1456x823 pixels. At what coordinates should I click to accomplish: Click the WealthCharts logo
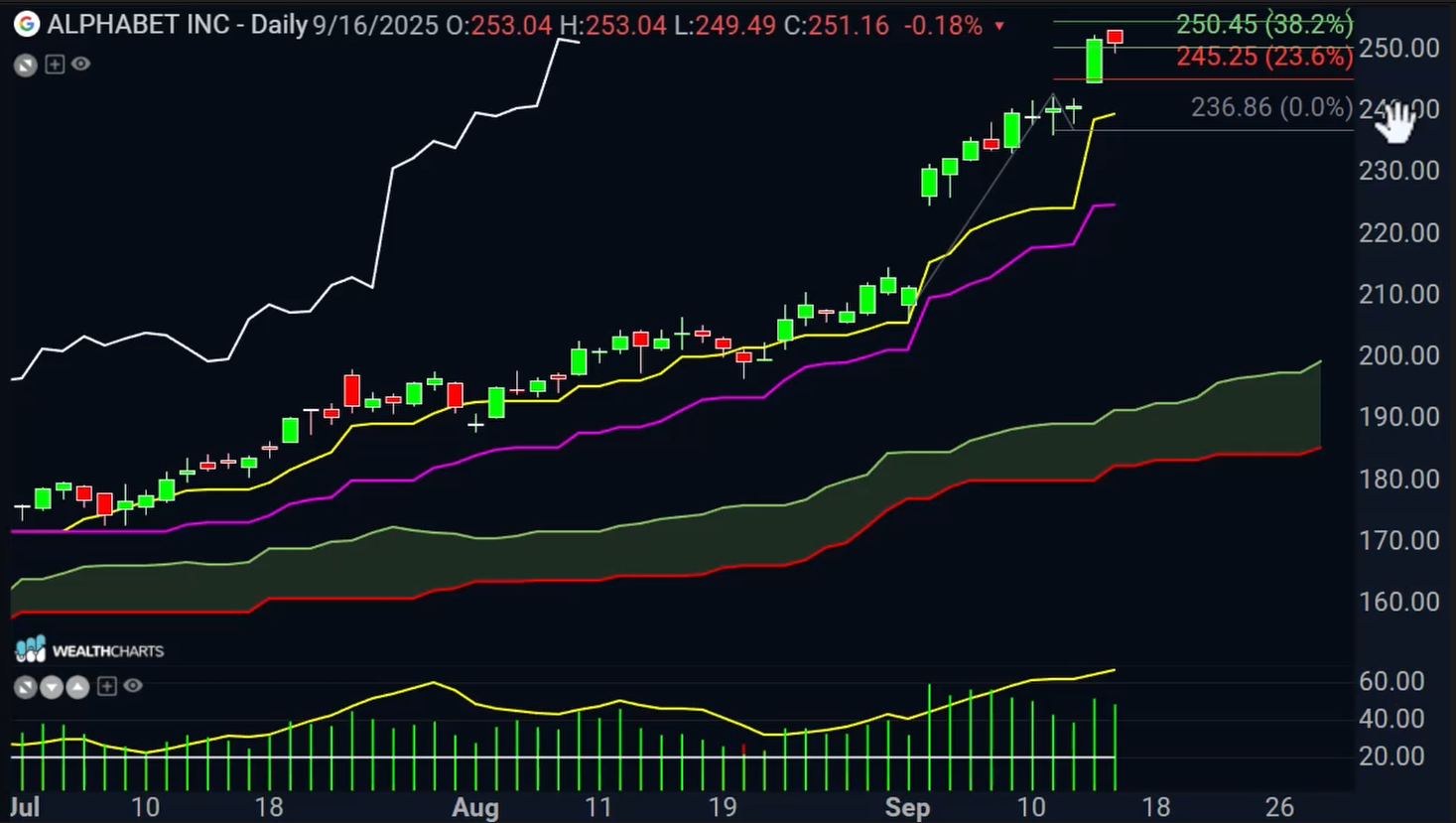[x=89, y=650]
